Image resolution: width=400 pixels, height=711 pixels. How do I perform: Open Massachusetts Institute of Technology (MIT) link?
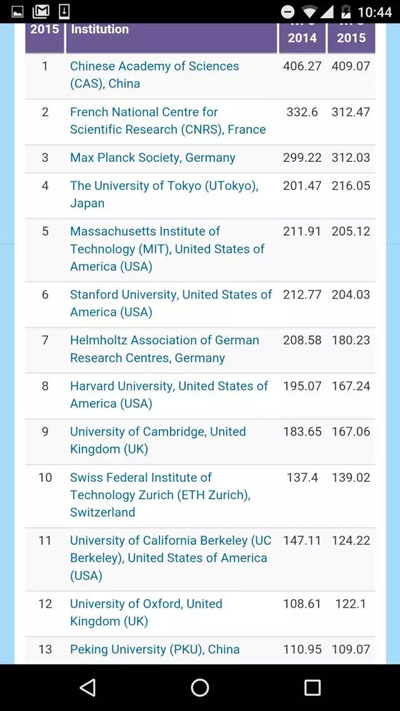(x=167, y=249)
